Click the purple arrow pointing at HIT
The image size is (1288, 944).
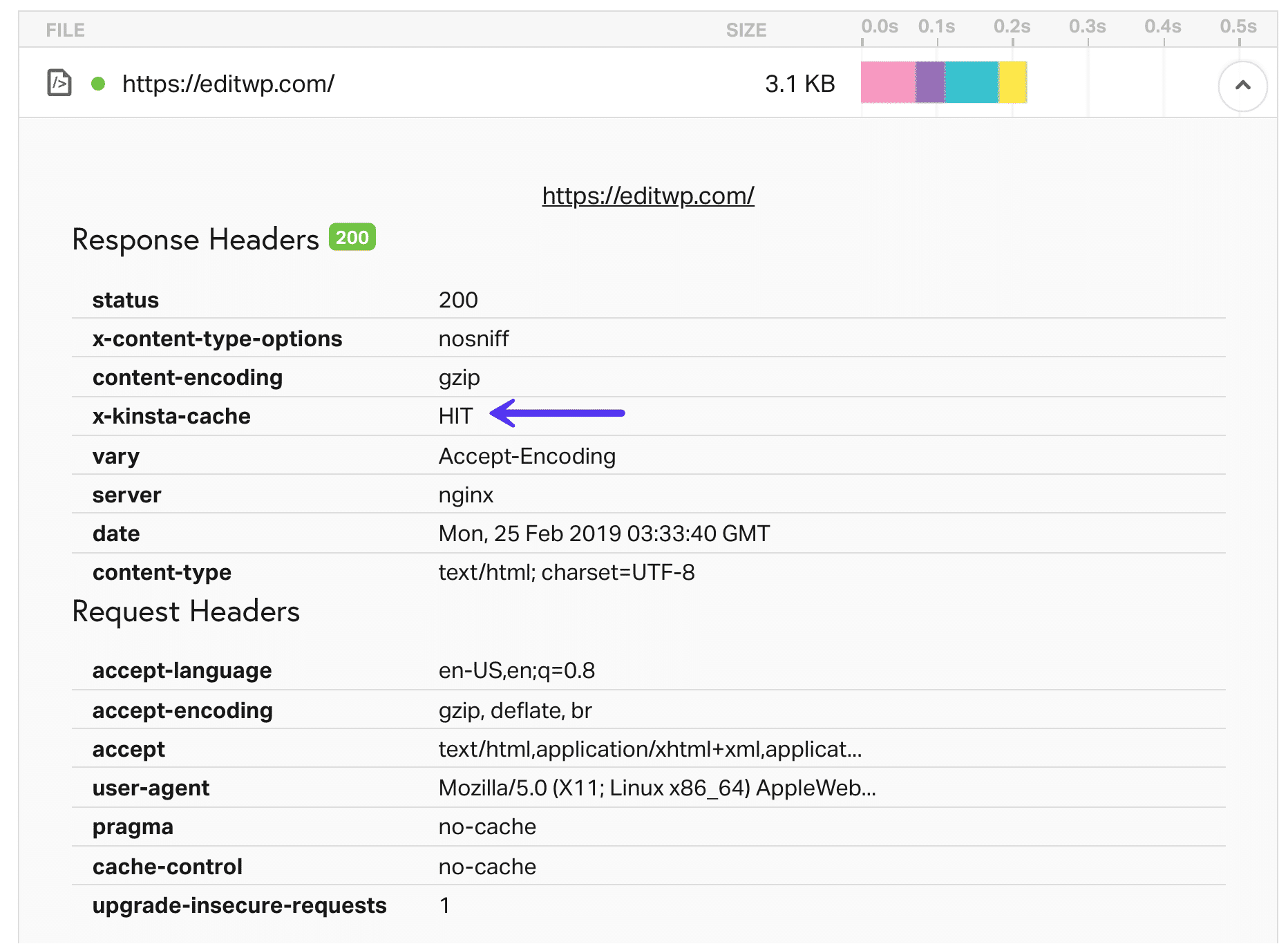pos(556,414)
